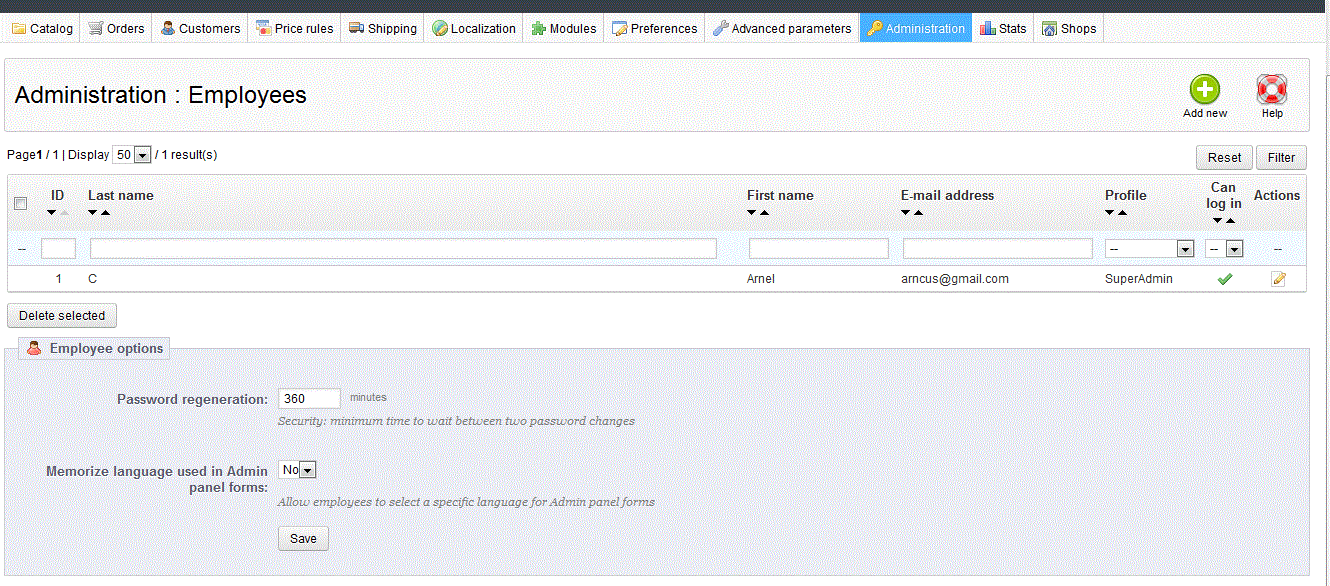Click the green Add new icon
This screenshot has height=586, width=1330.
coord(1204,90)
